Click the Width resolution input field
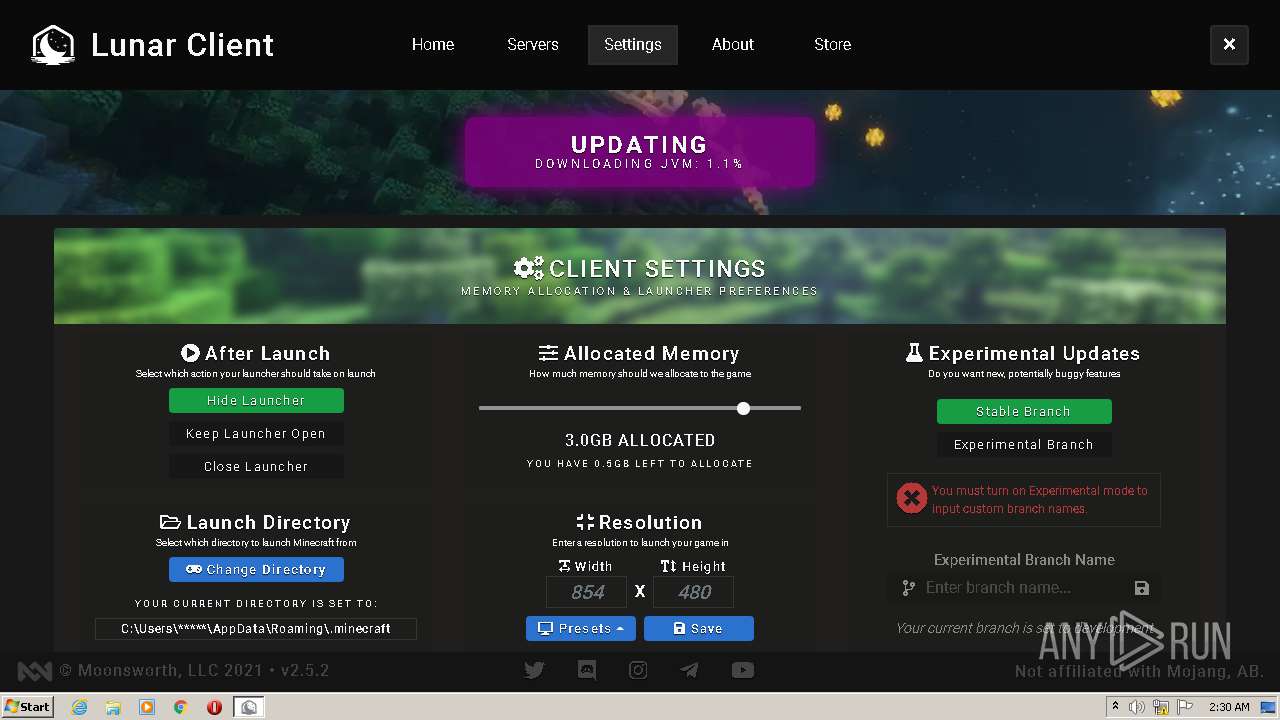Screen dimensions: 1280x720 587,592
